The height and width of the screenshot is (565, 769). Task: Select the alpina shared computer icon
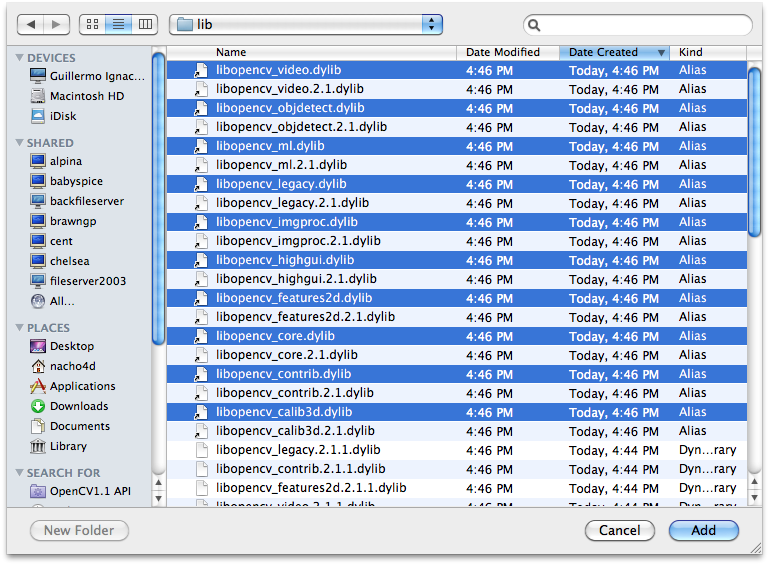coord(38,161)
